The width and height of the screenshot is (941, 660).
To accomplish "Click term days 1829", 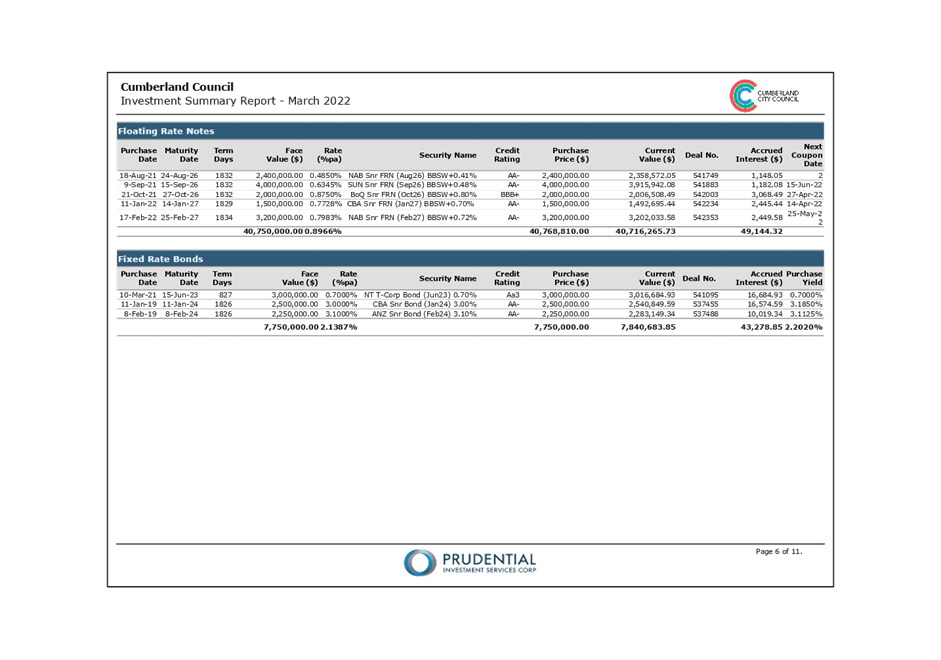I will tap(224, 204).
